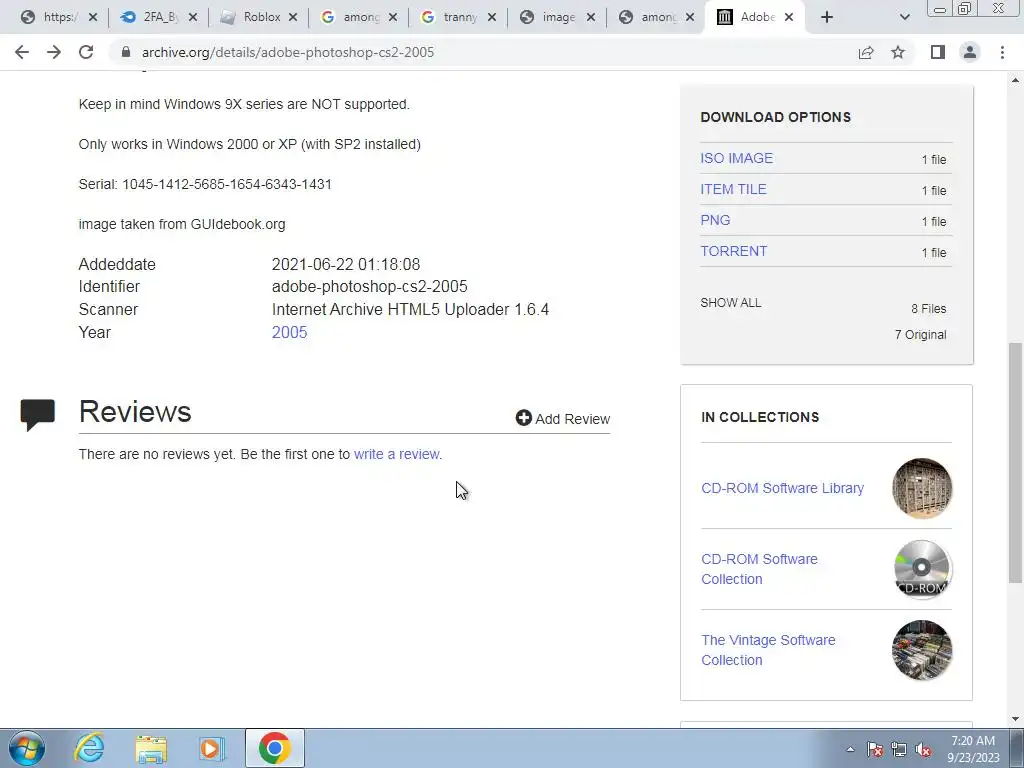Open CD-ROM Software Library collection
Image resolution: width=1024 pixels, height=768 pixels.
(x=782, y=488)
